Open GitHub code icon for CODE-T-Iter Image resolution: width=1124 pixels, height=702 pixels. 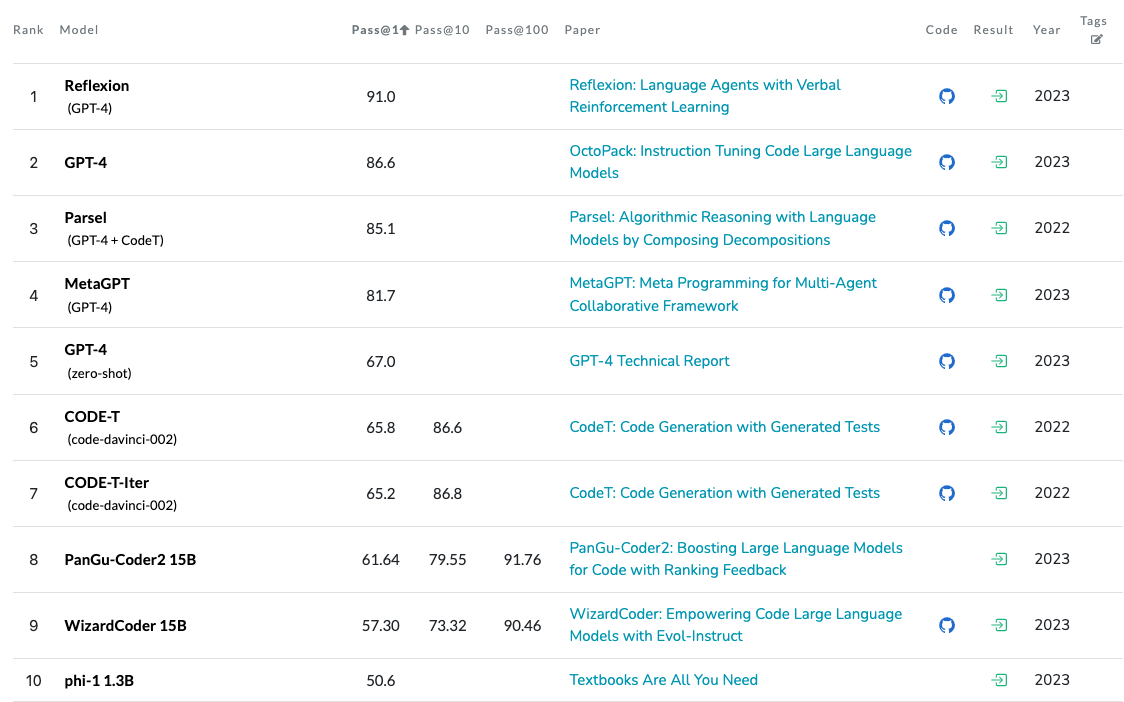coord(947,493)
